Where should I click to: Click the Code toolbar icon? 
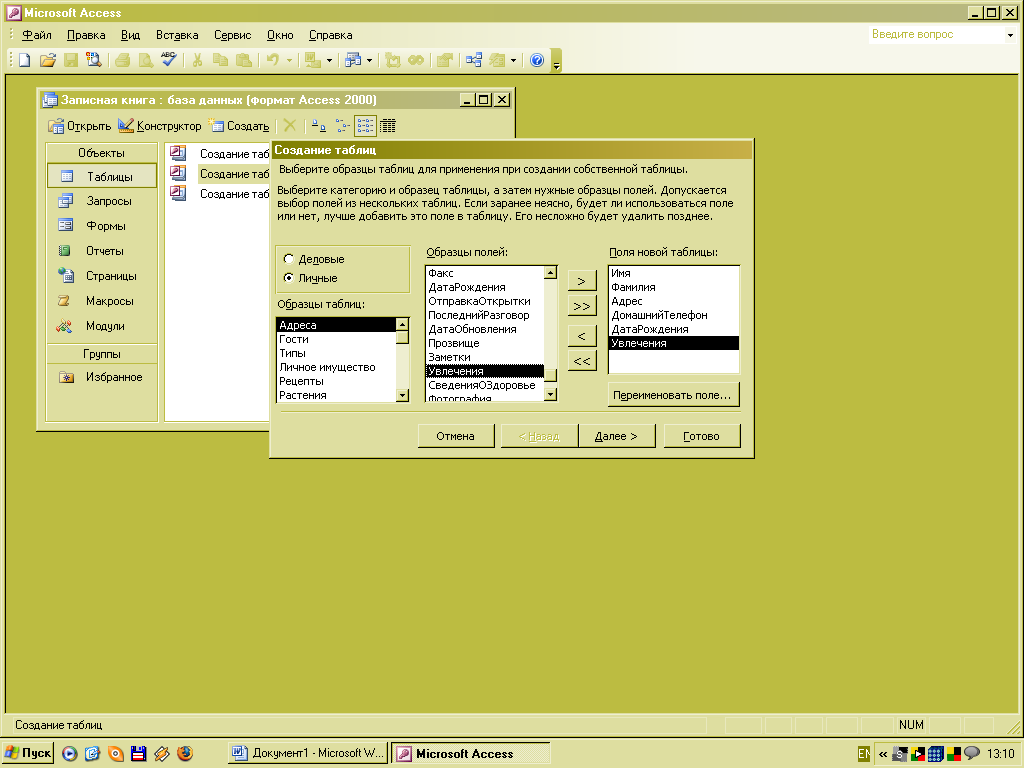pyautogui.click(x=392, y=60)
